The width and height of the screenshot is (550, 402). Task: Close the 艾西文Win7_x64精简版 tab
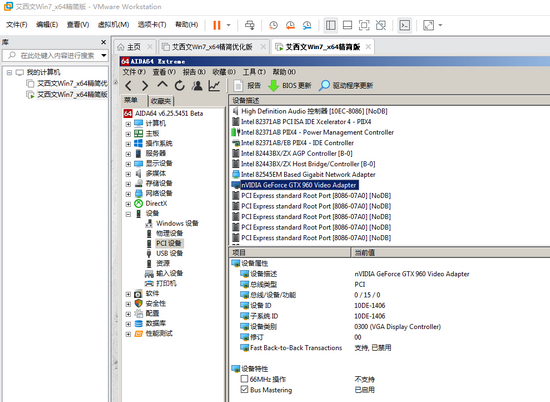click(x=368, y=47)
